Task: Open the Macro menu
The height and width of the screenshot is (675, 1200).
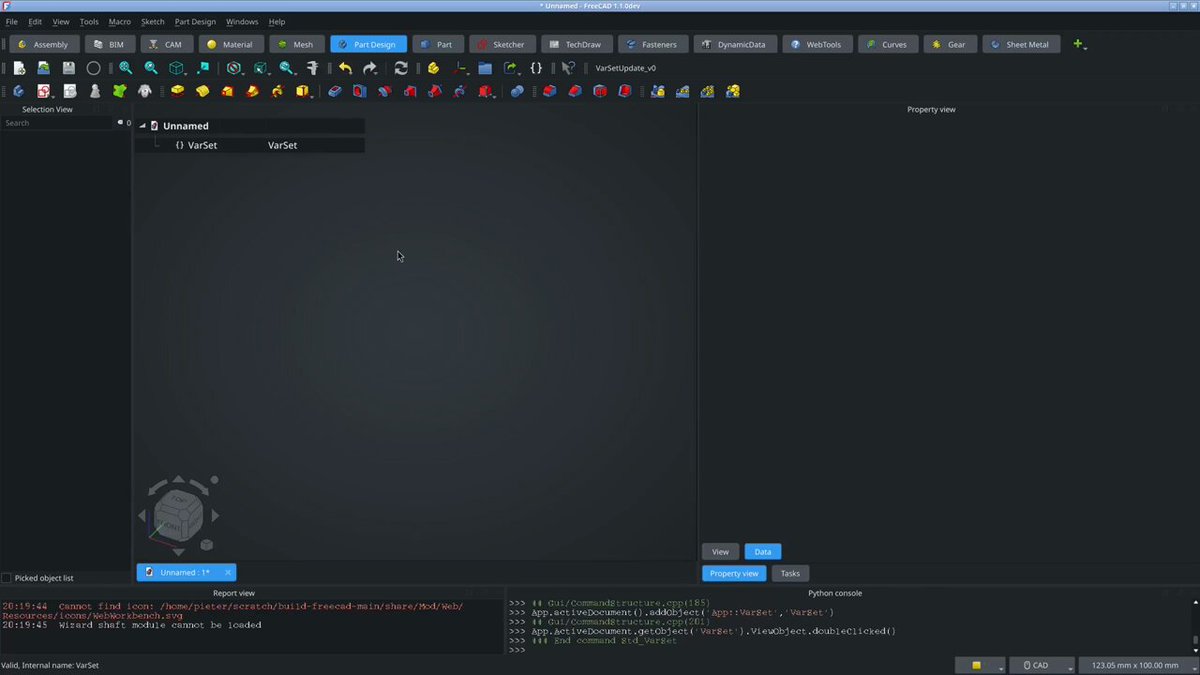Action: pyautogui.click(x=119, y=21)
